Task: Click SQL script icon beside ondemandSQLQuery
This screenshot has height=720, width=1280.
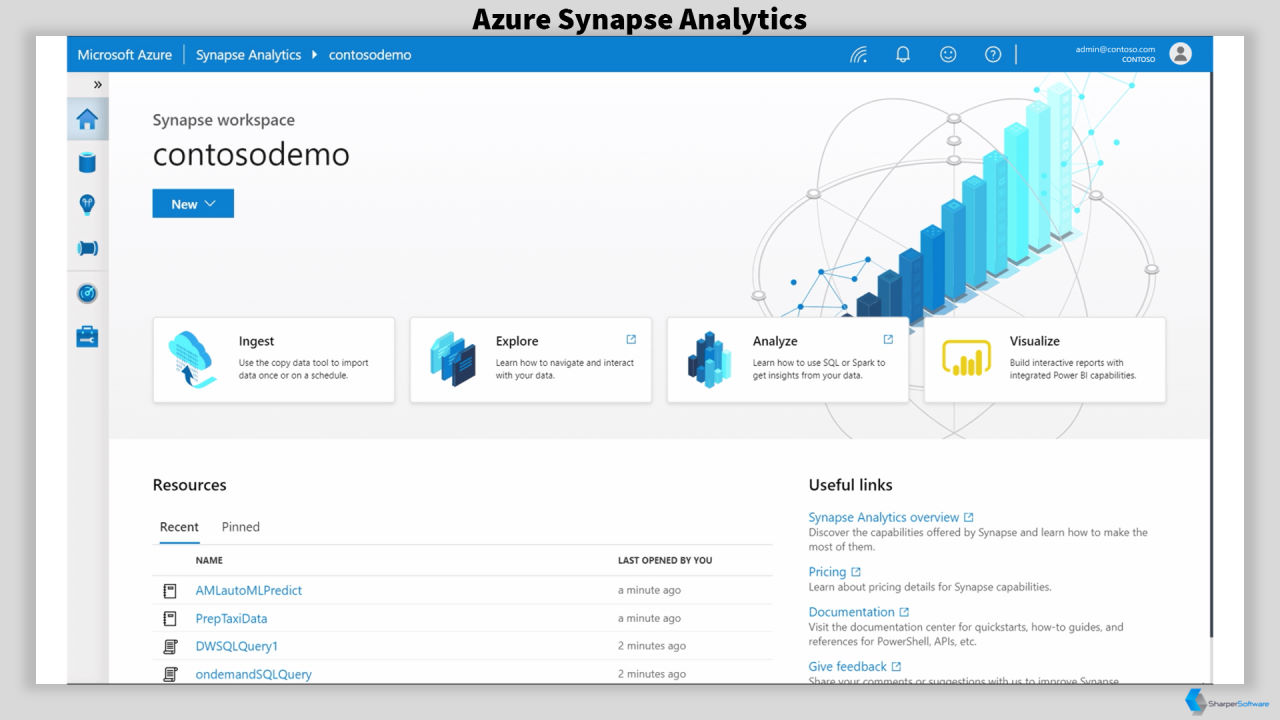Action: [170, 674]
